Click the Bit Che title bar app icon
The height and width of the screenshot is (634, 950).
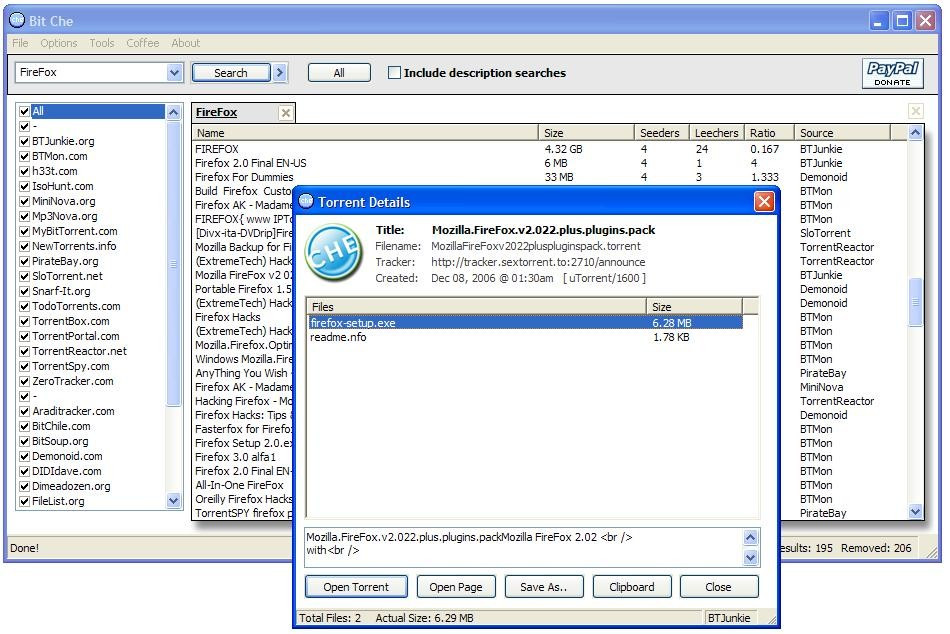[x=17, y=20]
